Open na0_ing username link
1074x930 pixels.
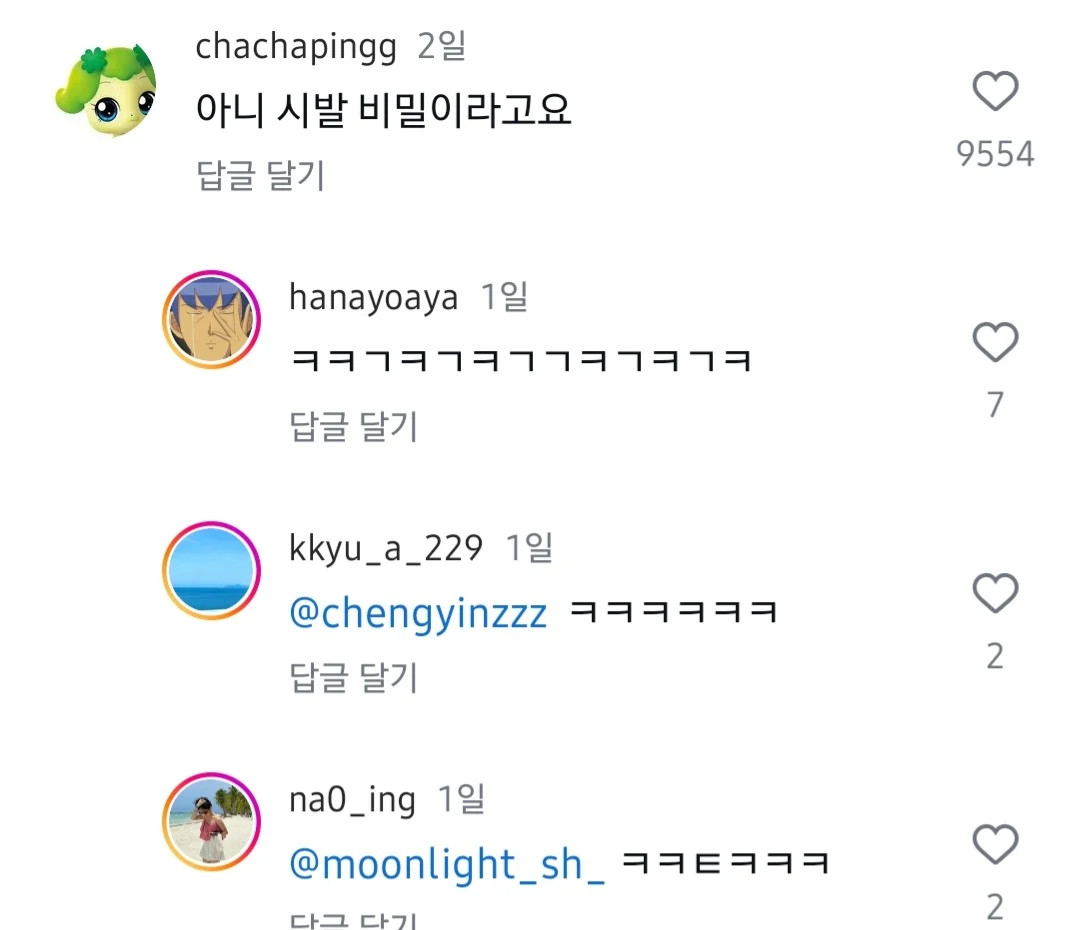[x=351, y=799]
